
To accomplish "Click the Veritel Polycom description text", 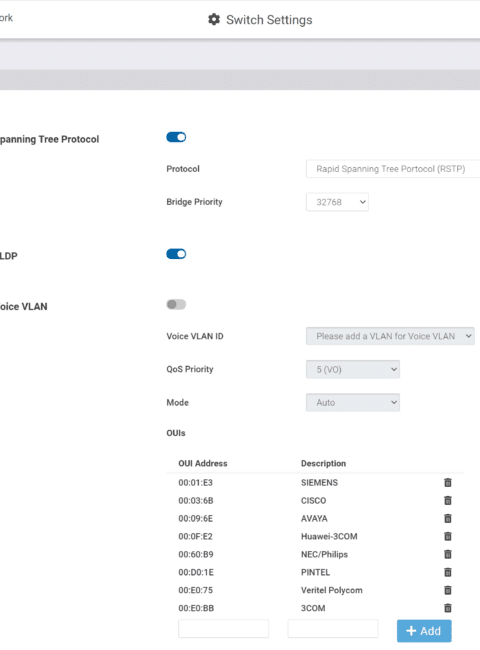I will click(x=332, y=590).
